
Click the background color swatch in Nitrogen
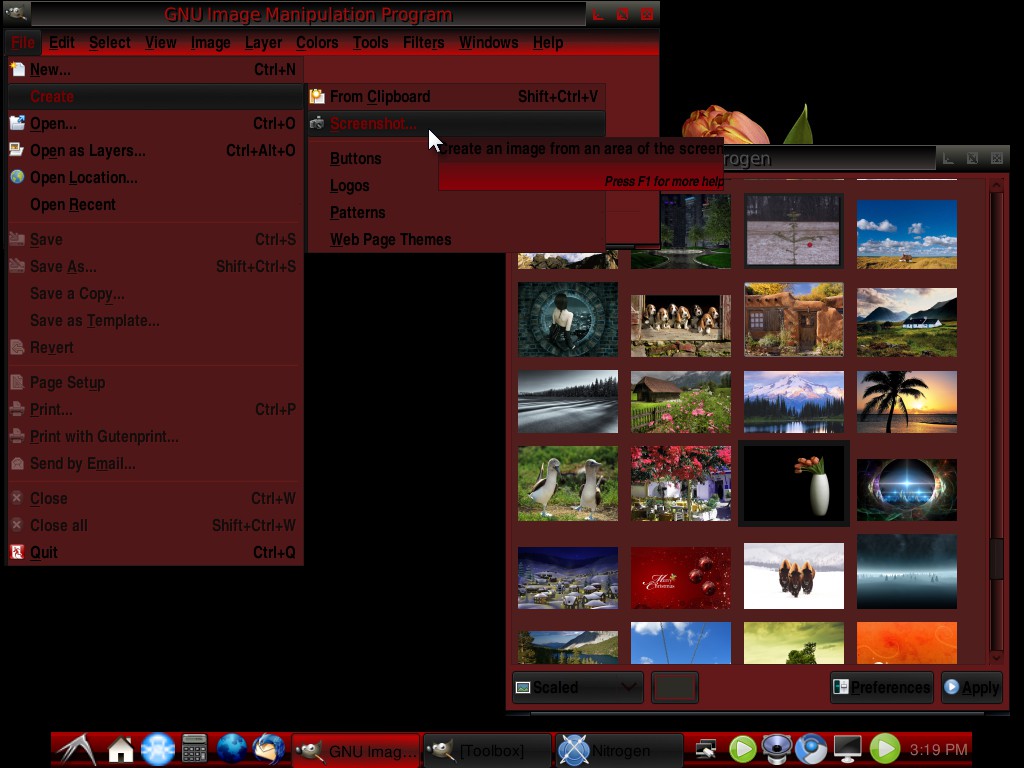coord(675,687)
